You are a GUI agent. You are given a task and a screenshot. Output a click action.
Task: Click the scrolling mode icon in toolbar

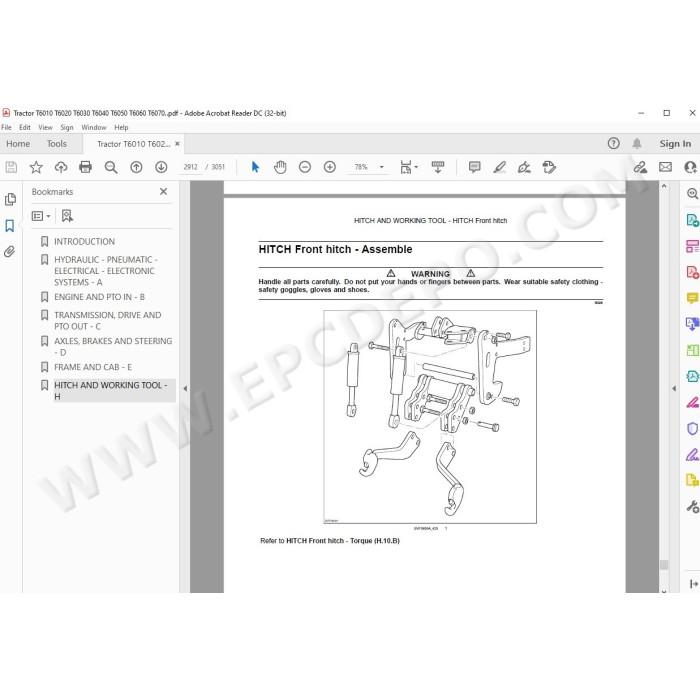(438, 167)
